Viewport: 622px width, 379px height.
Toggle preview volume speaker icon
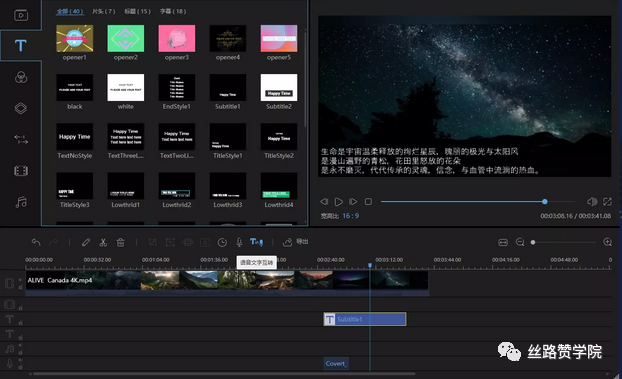(592, 202)
